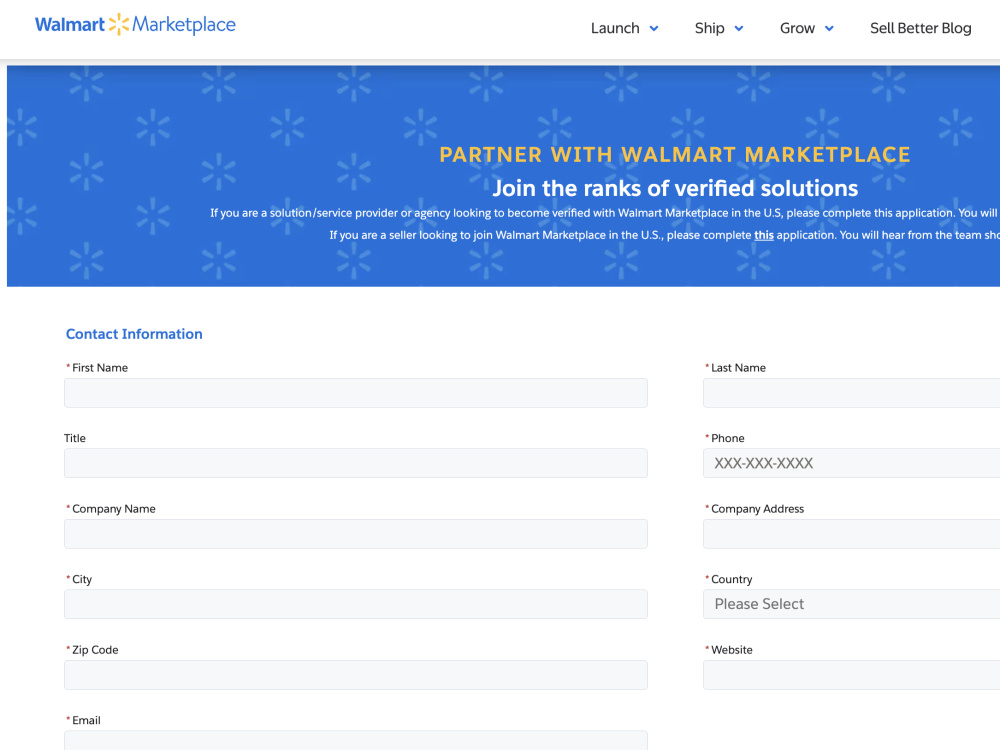The height and width of the screenshot is (750, 1000).
Task: Focus the First Name input field
Action: [356, 393]
